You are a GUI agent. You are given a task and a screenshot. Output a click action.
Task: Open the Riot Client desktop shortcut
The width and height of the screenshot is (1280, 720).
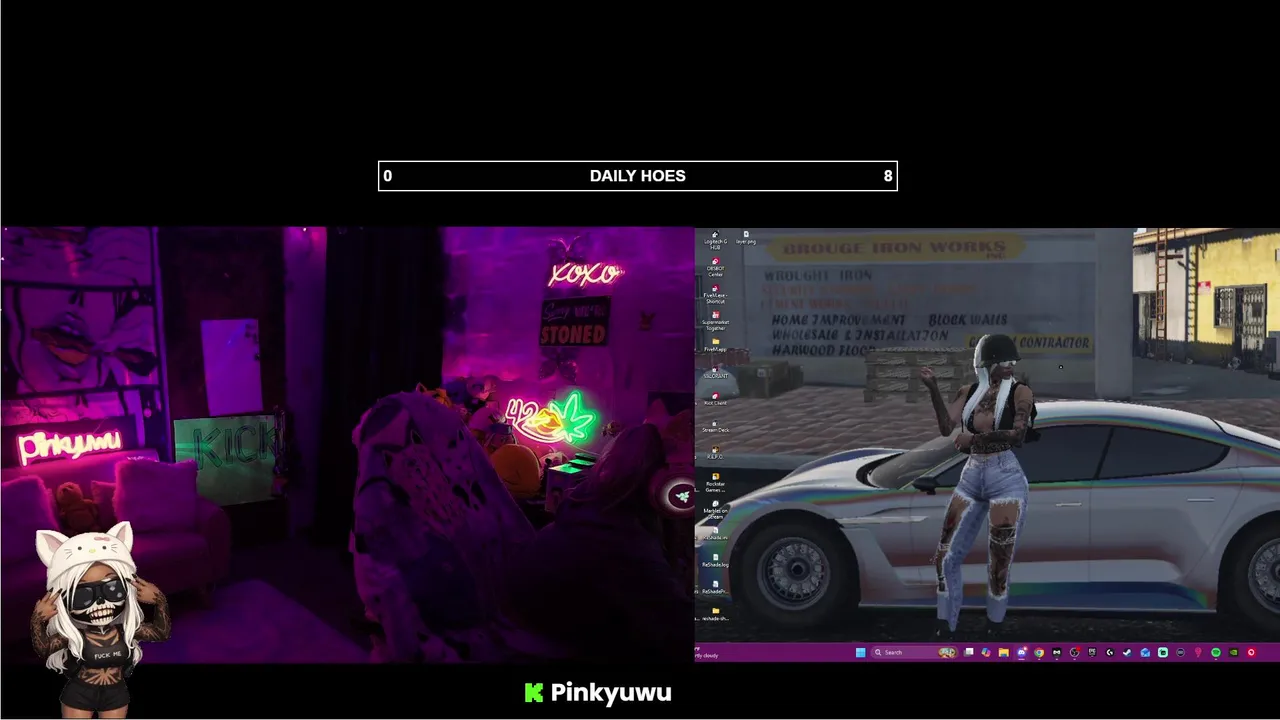(x=716, y=398)
